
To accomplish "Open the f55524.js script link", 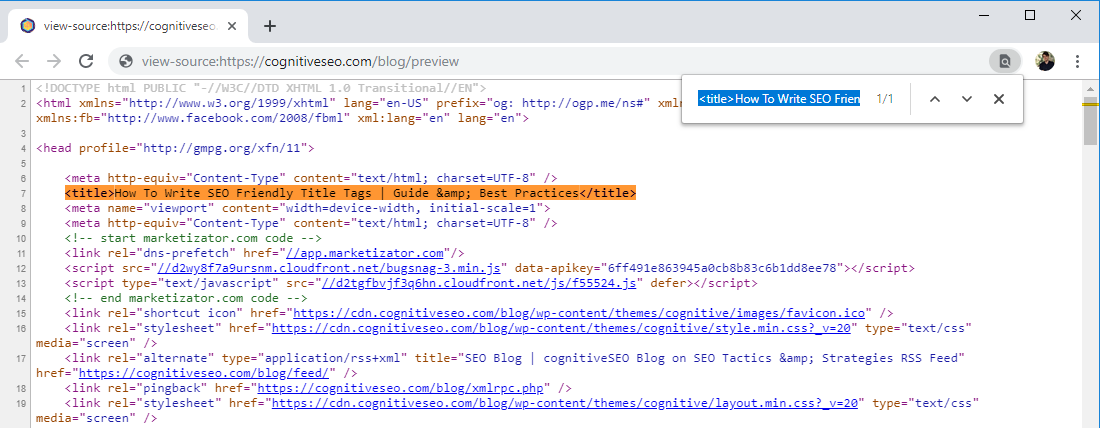I will click(x=479, y=283).
